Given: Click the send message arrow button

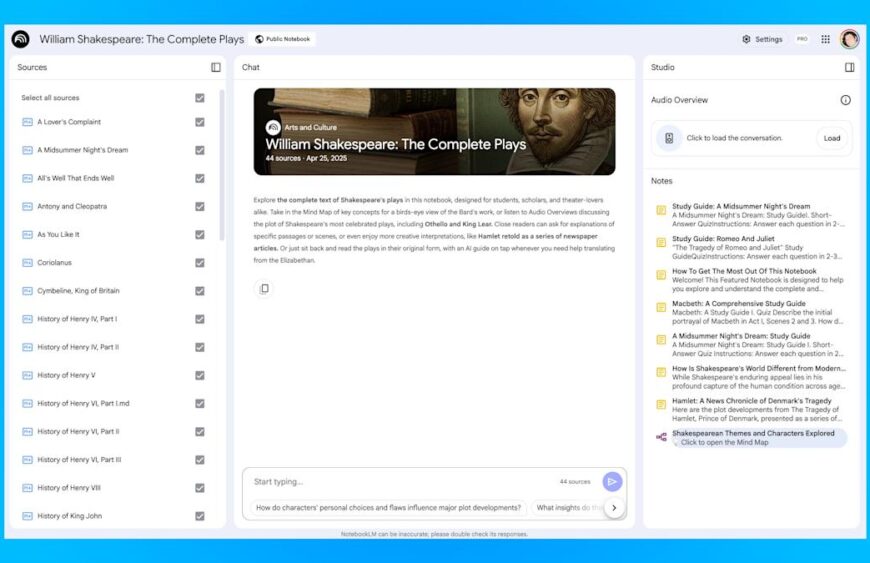Looking at the screenshot, I should pos(612,481).
